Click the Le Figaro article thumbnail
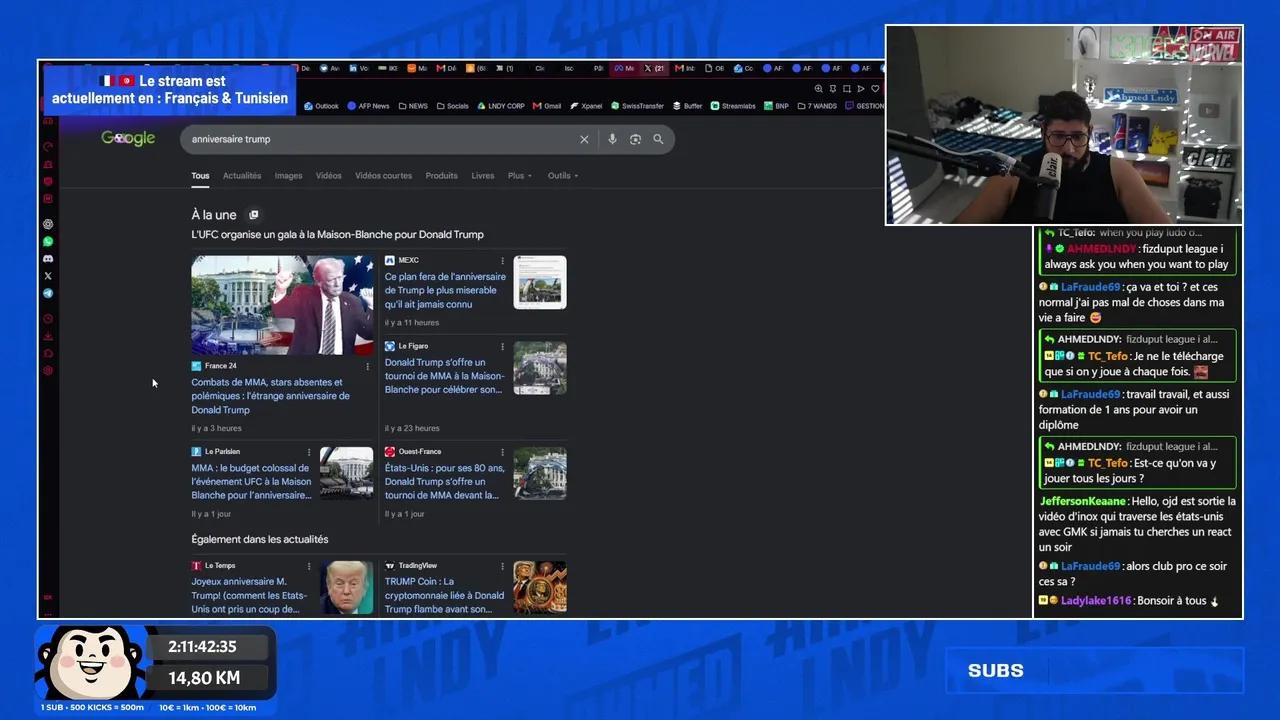This screenshot has width=1280, height=720. (x=540, y=368)
